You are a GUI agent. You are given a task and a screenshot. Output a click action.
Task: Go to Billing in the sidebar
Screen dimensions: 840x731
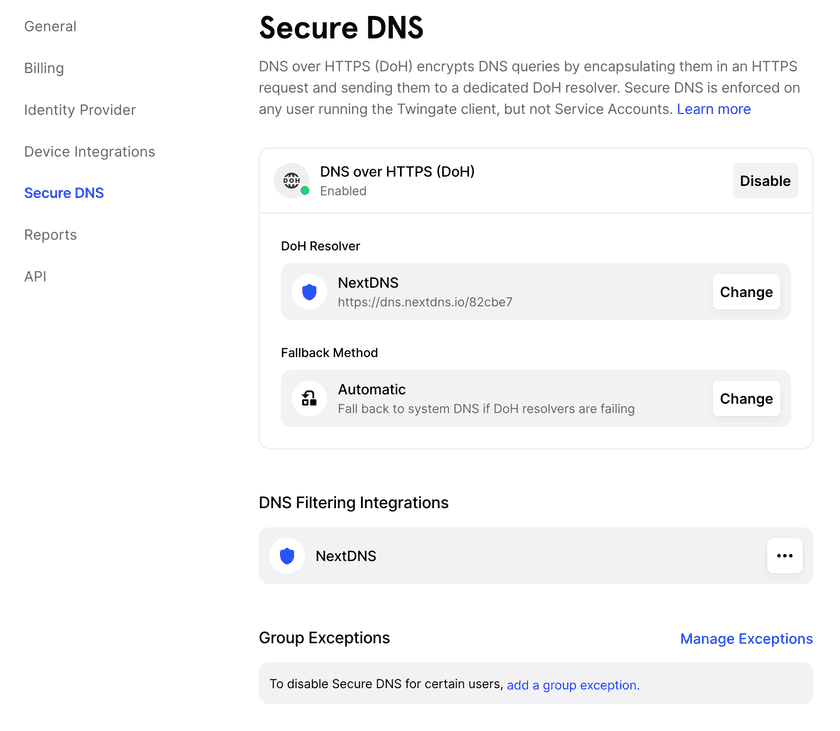coord(44,68)
